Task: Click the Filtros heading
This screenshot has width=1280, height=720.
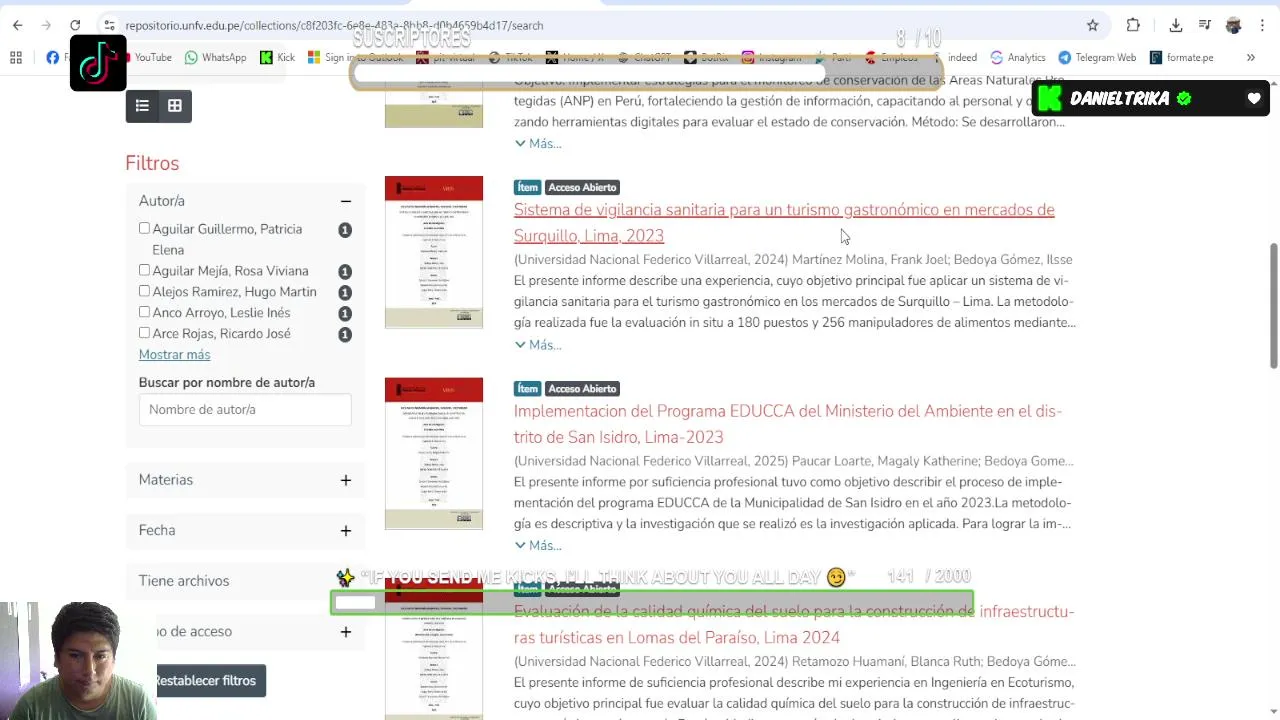Action: 152,163
